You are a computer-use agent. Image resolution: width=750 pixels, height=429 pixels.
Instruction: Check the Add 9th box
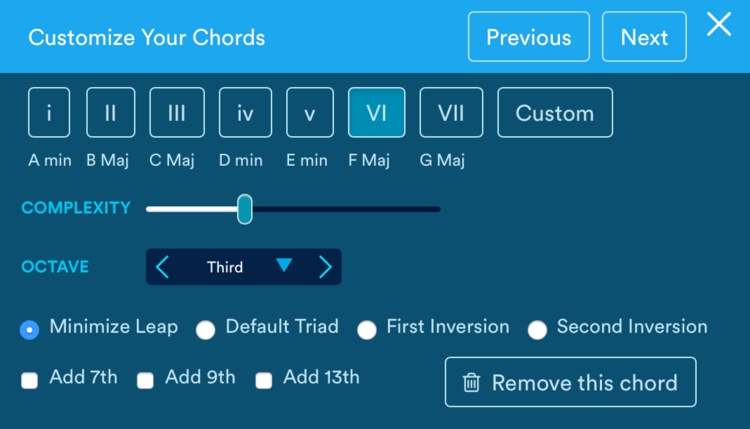145,380
